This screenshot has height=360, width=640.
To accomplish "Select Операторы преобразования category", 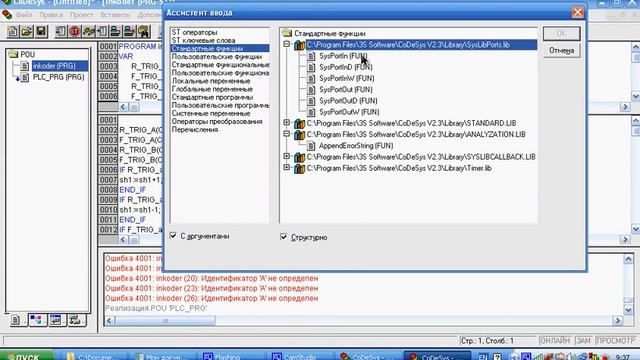I will (217, 122).
